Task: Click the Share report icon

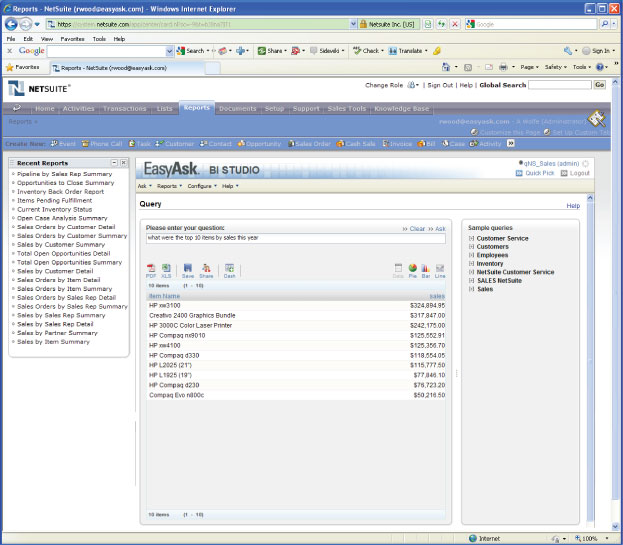Action: click(x=206, y=271)
